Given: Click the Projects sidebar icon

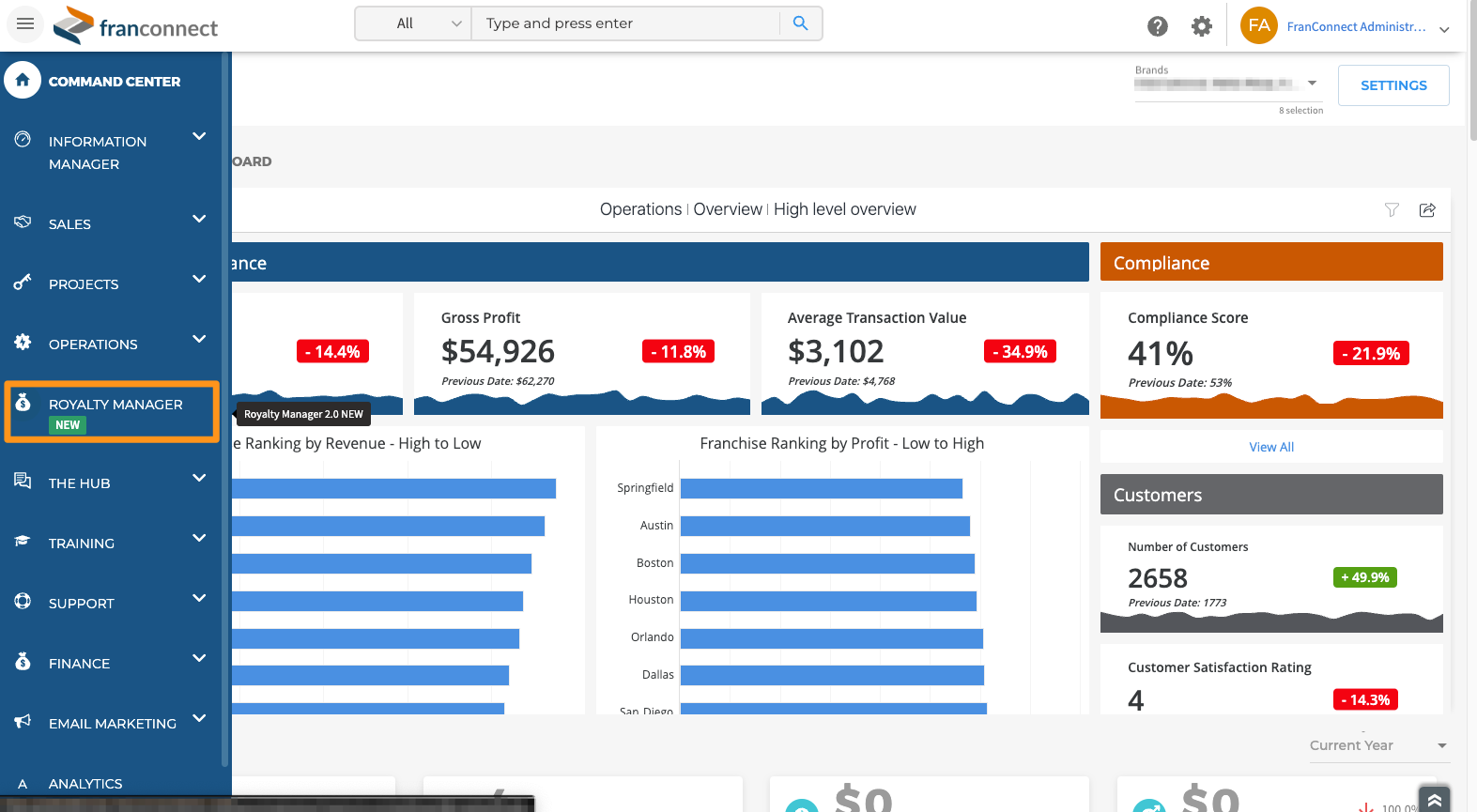Looking at the screenshot, I should pos(23,282).
